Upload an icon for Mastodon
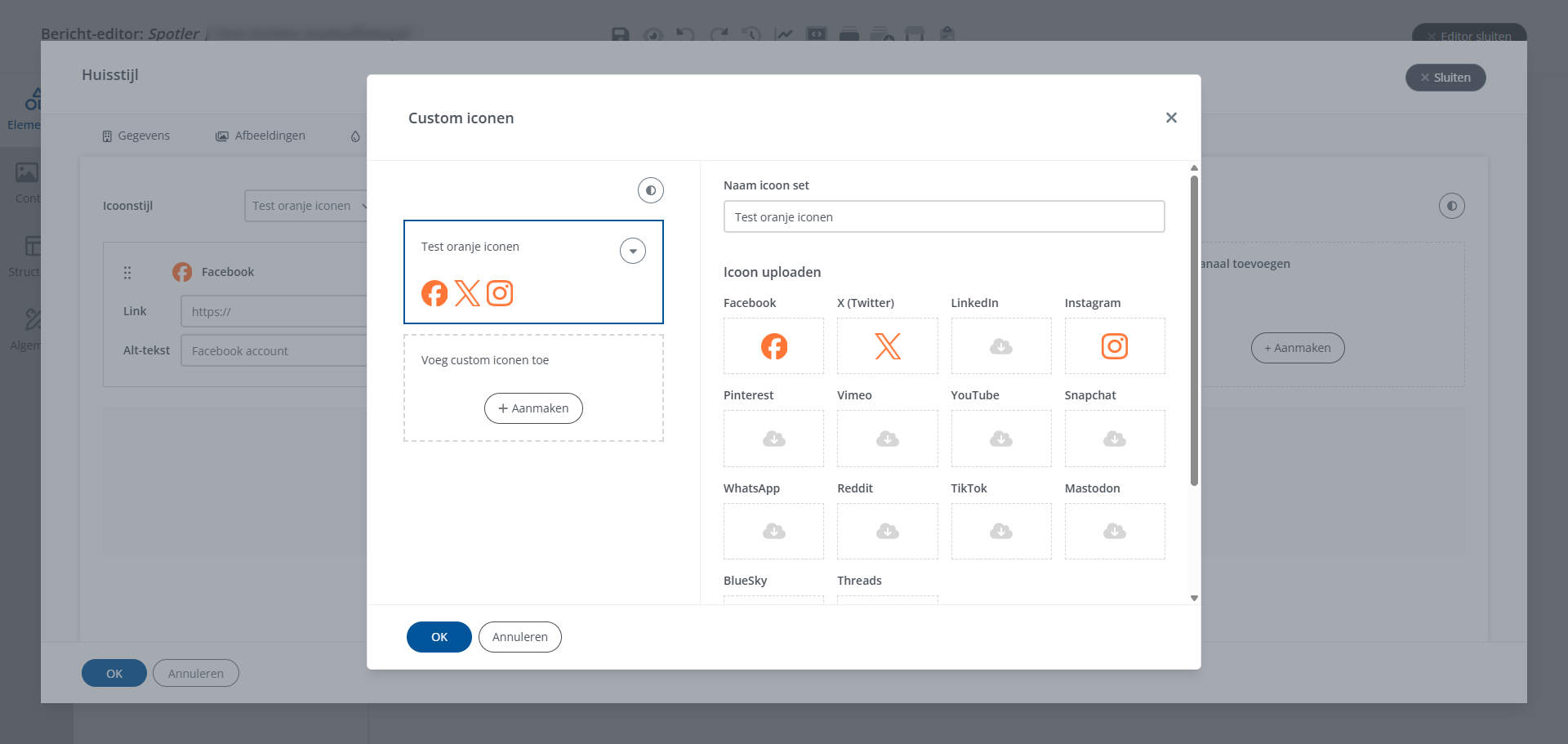 1115,532
